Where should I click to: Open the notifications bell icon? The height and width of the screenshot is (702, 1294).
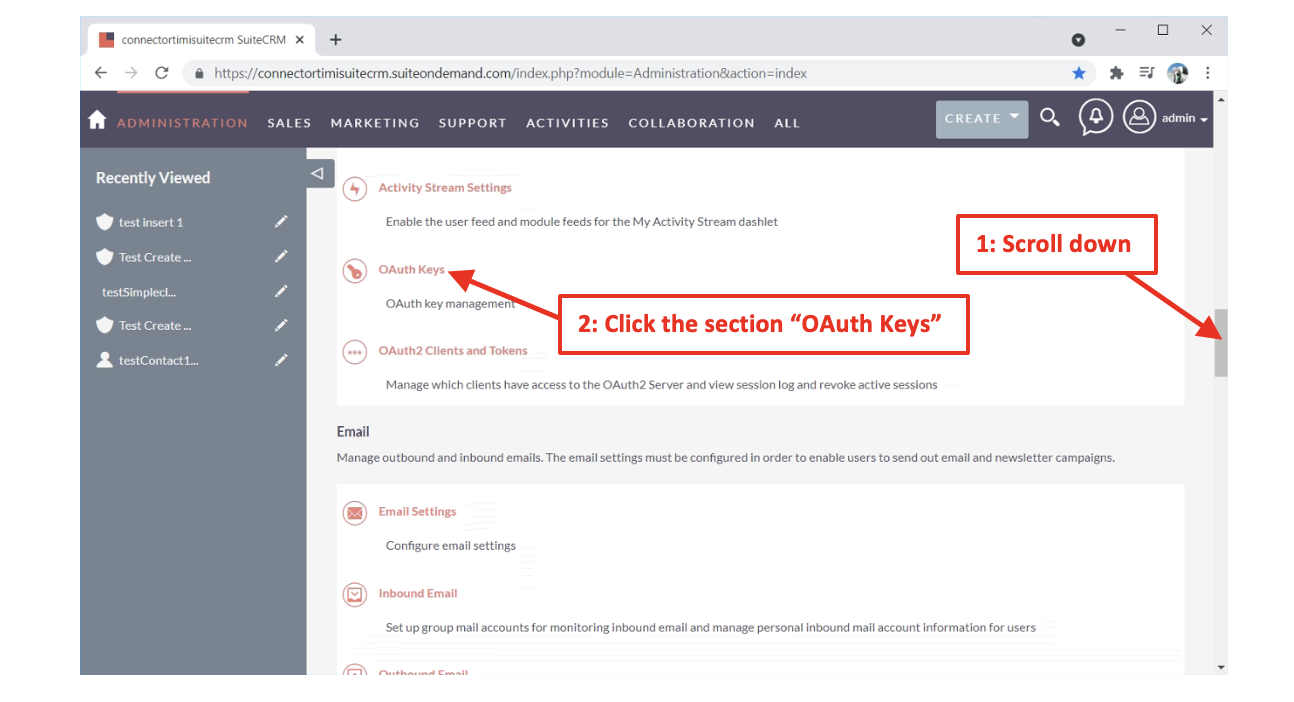click(1095, 118)
